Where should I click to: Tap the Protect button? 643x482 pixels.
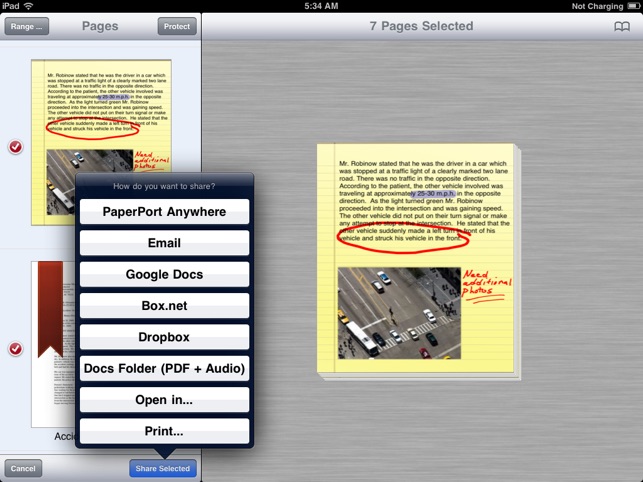[177, 26]
